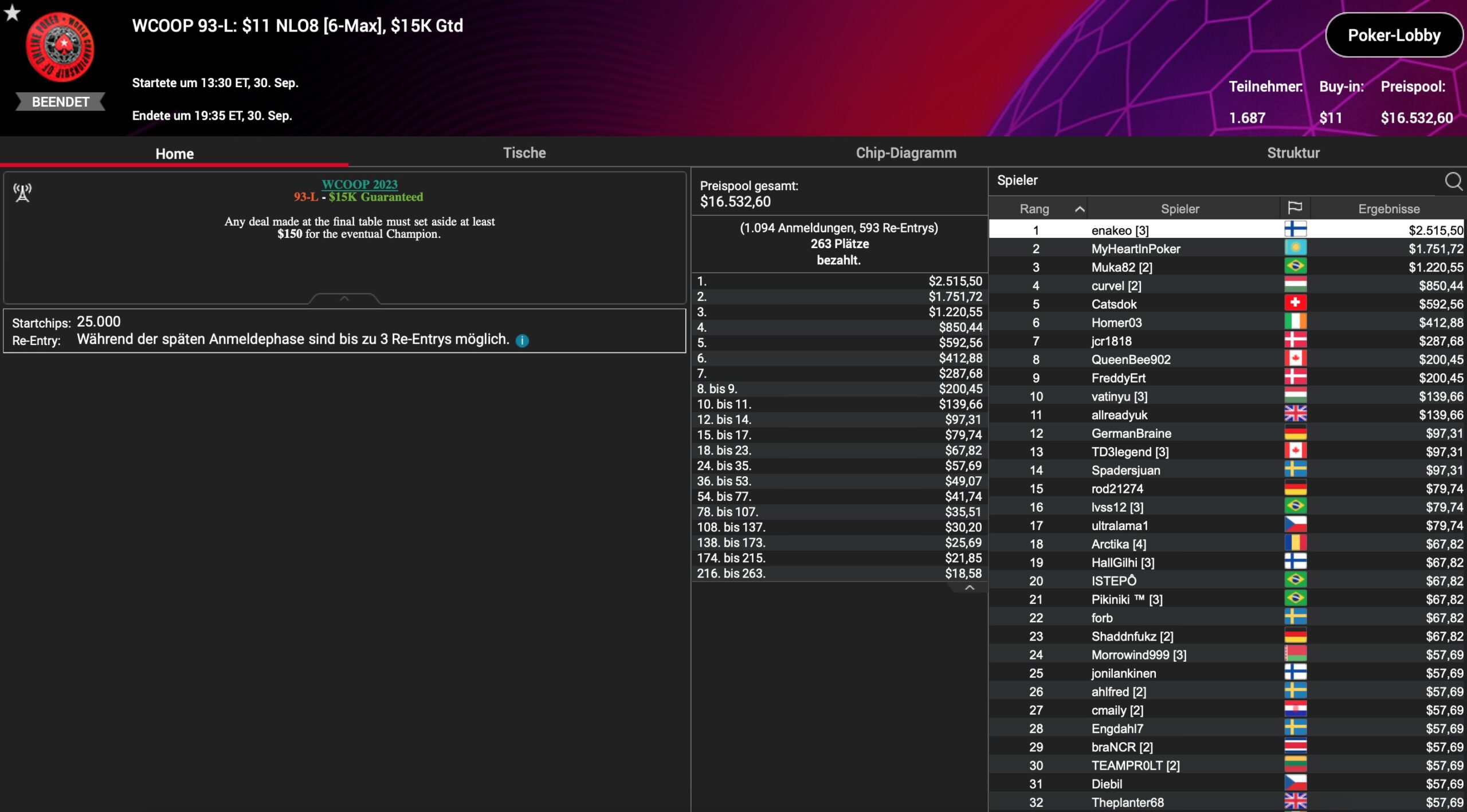Select player row Pikiniki ™ [3]
This screenshot has height=812, width=1467.
pos(1226,599)
